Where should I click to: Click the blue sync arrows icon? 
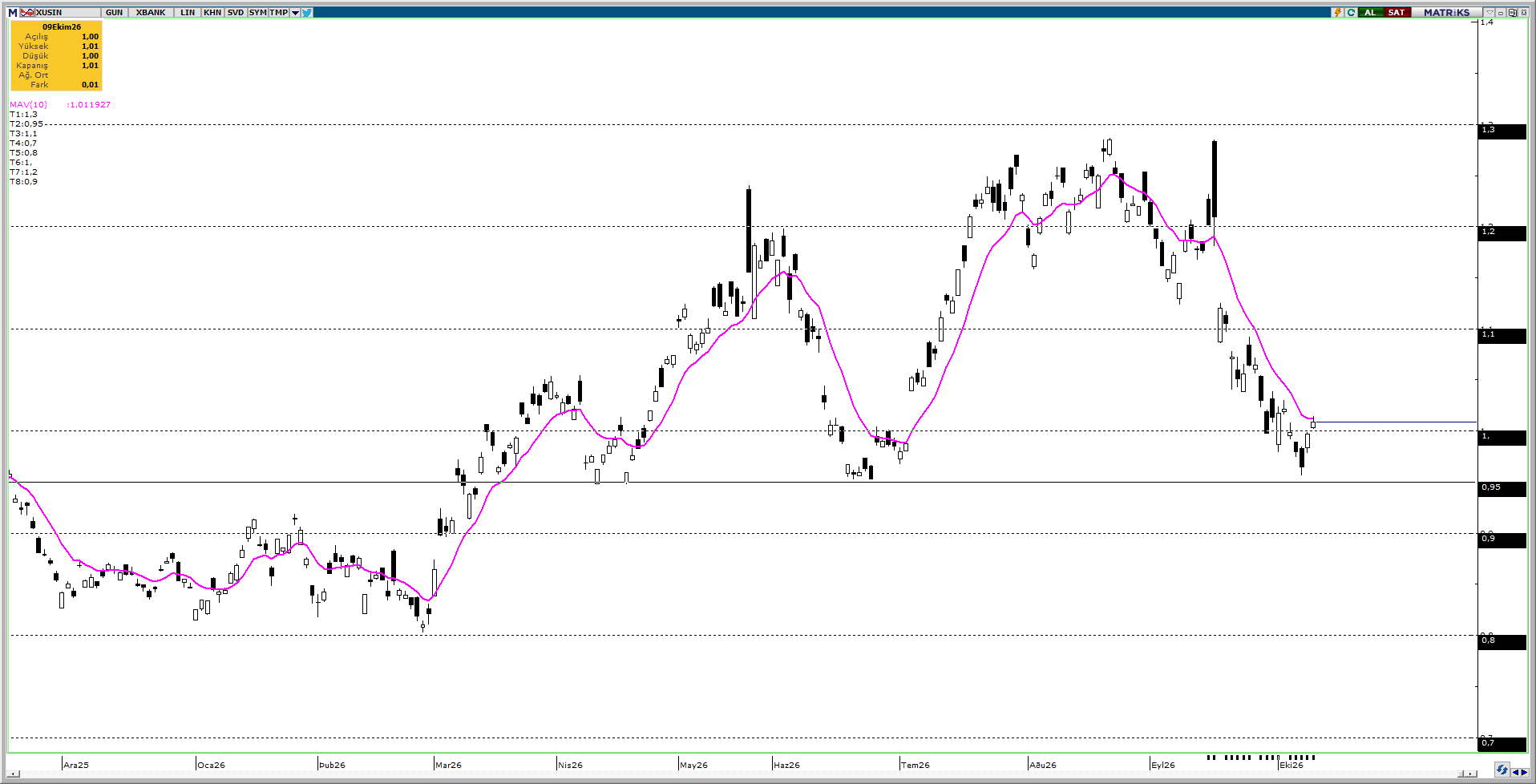tap(1502, 770)
